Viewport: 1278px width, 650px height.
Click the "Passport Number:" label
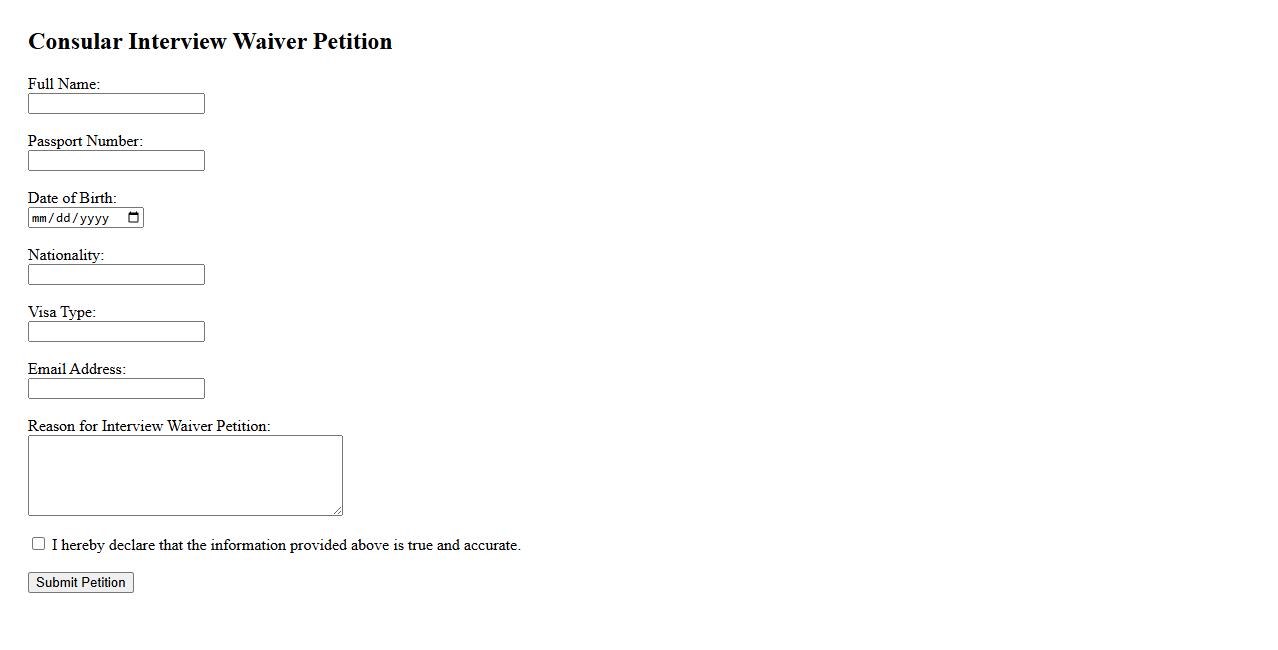tap(85, 142)
